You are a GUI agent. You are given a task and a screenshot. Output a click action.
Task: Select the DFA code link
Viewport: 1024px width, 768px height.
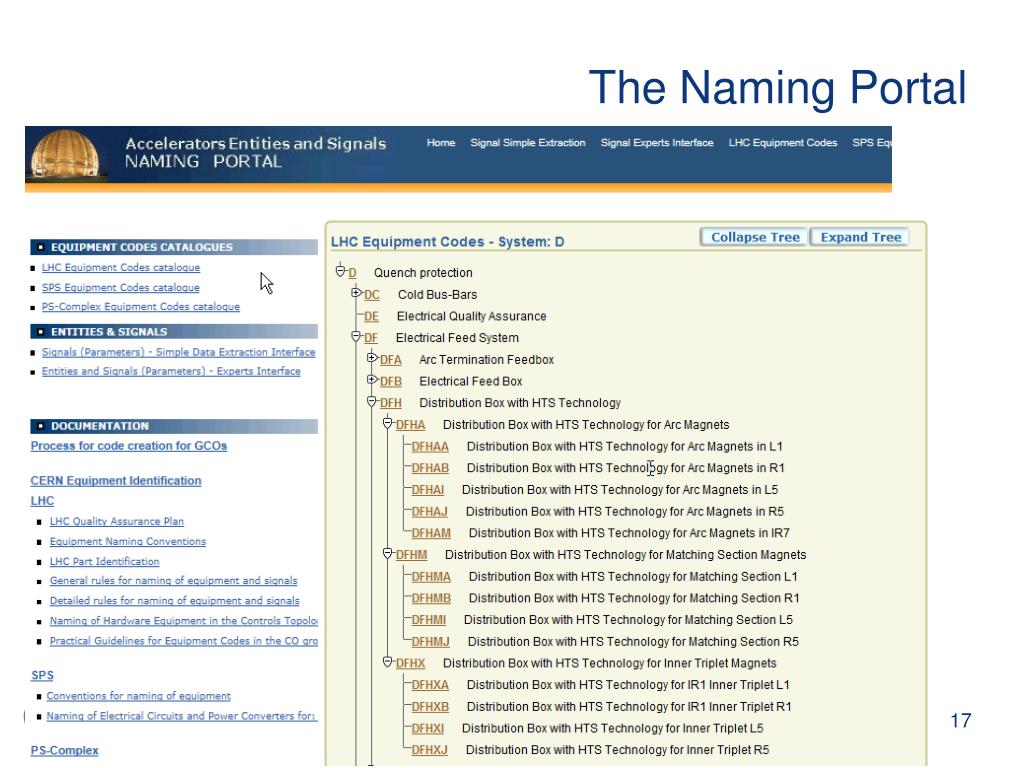coord(391,360)
